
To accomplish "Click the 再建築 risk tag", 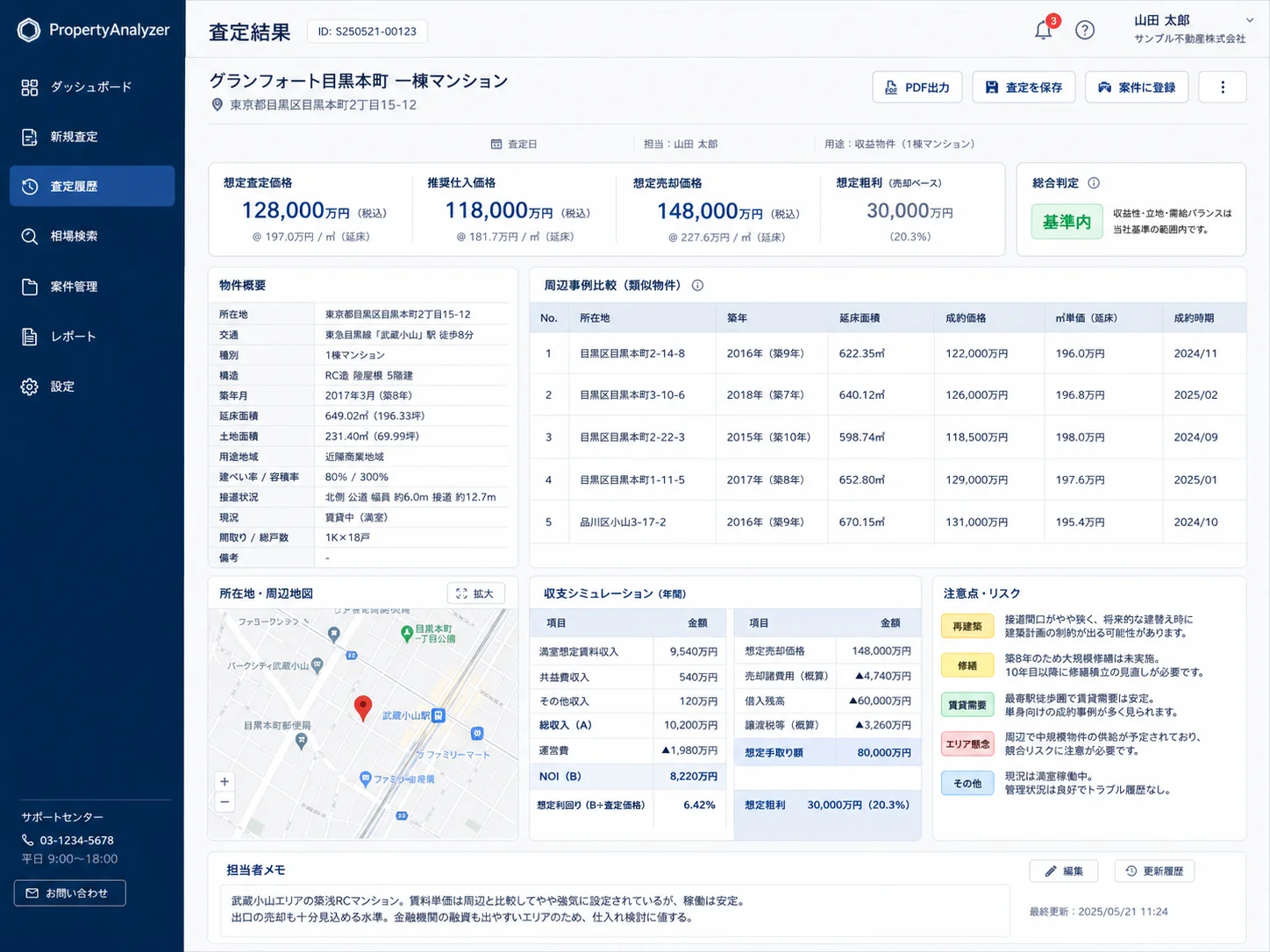I will coord(967,627).
